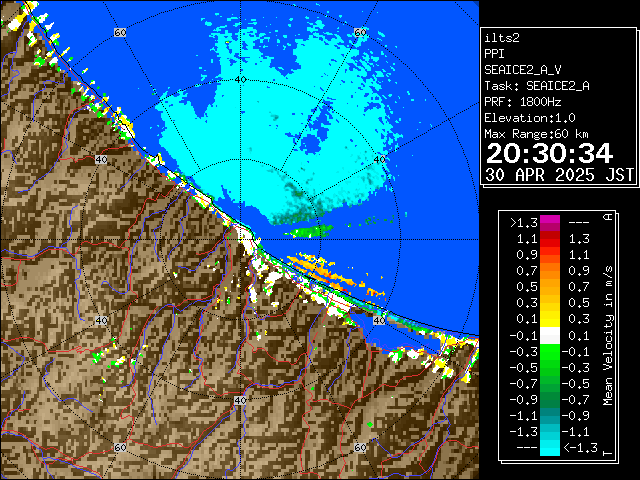Image resolution: width=640 pixels, height=480 pixels.
Task: Click the '20:30:34' timestamp
Action: 549,153
